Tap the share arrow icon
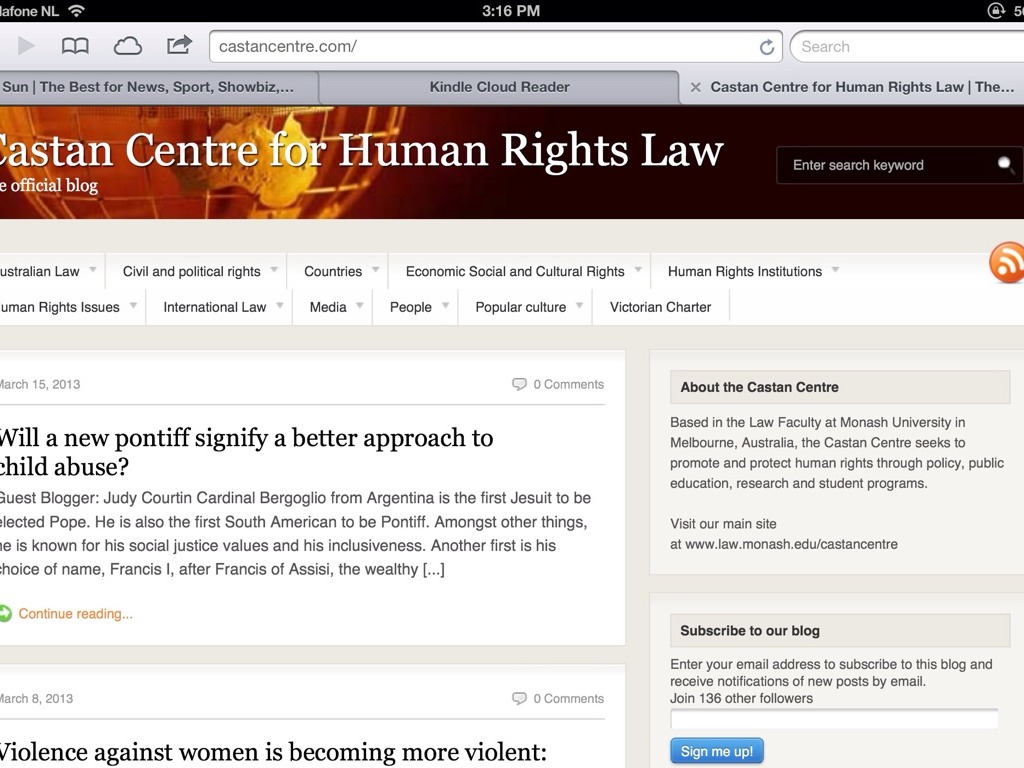The image size is (1024, 768). pyautogui.click(x=179, y=45)
